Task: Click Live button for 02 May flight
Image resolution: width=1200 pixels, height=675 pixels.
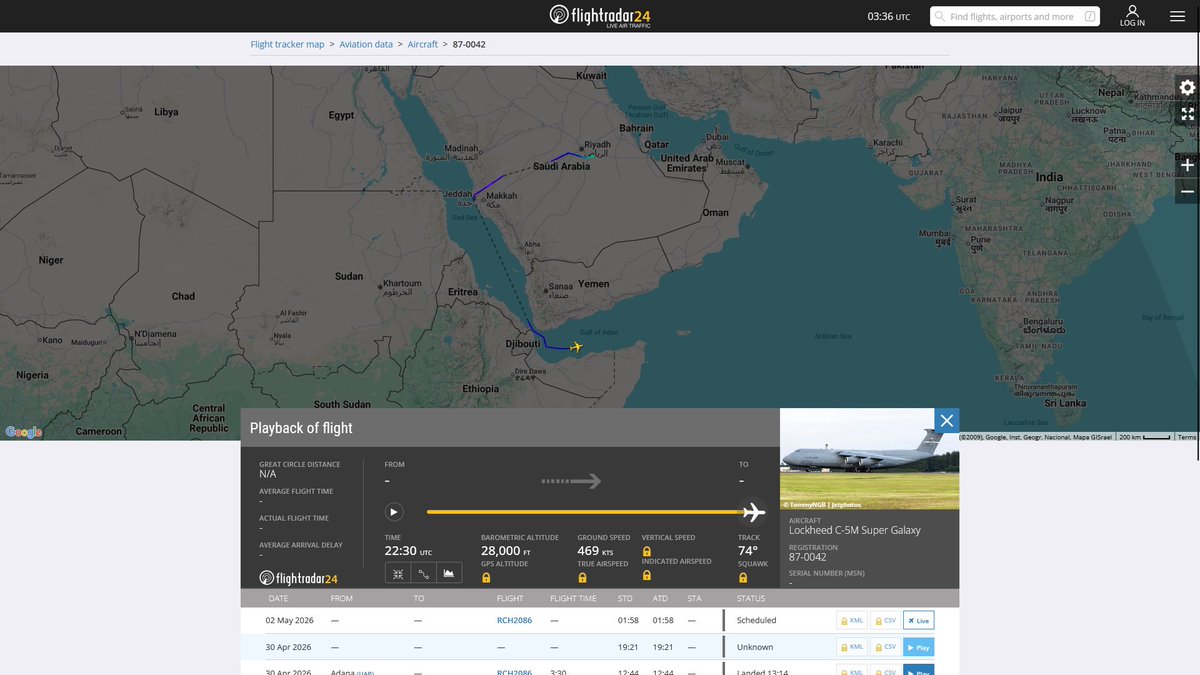Action: (x=918, y=620)
